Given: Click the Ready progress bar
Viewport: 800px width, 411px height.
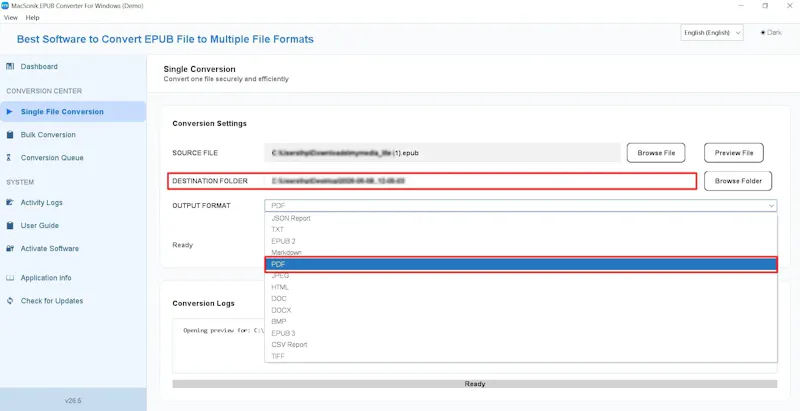Looking at the screenshot, I should coord(474,383).
